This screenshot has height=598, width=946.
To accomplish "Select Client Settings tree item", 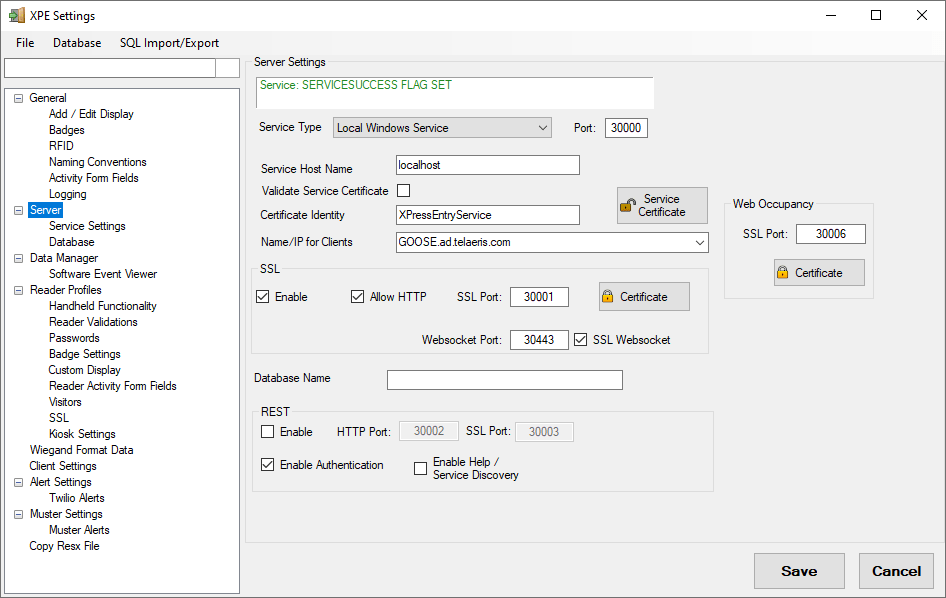I will tap(63, 466).
